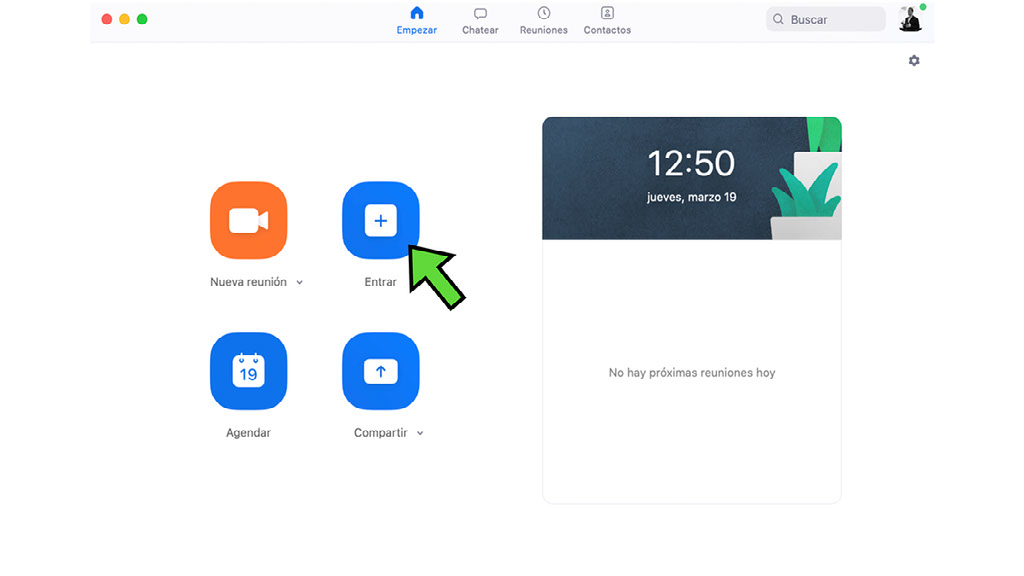
Task: Click the Entrar text label
Action: 380,282
